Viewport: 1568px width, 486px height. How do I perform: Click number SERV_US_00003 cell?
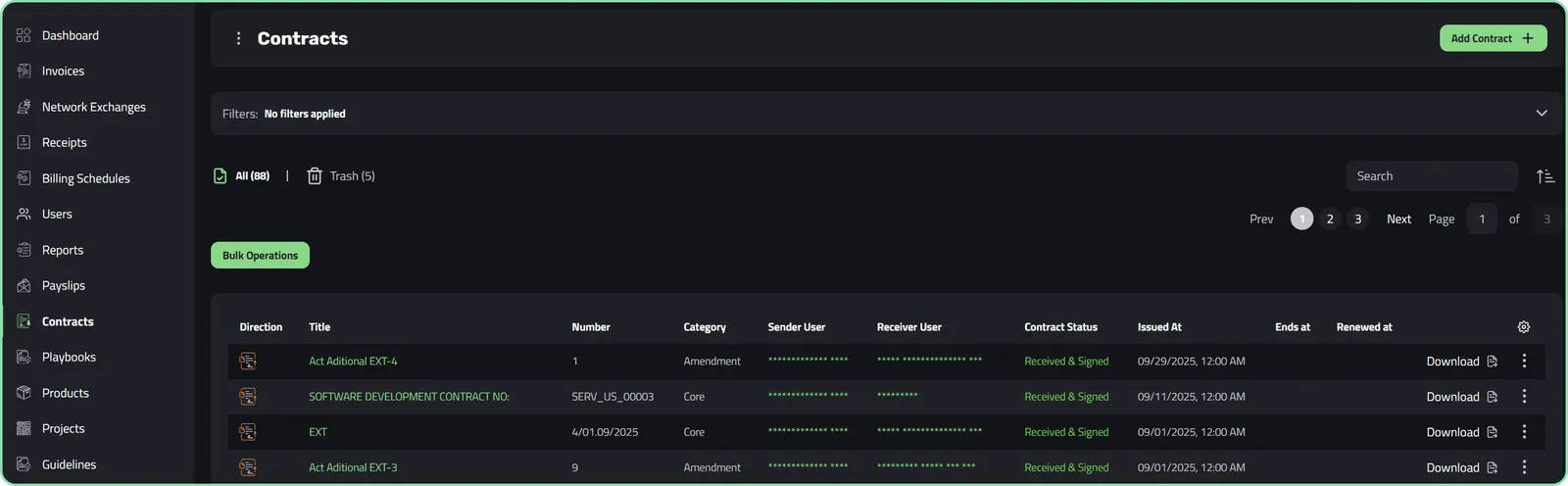pos(612,397)
